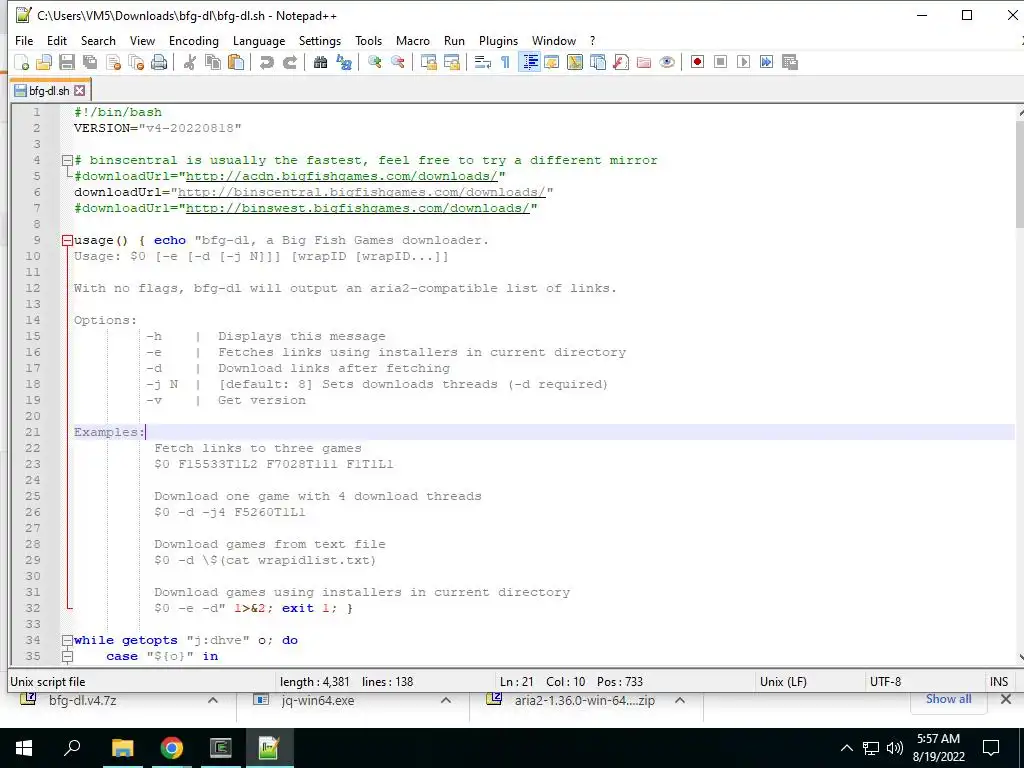Screen dimensions: 1024x768
Task: Expand options chevron for jq-win64.exe download
Action: pyautogui.click(x=446, y=700)
